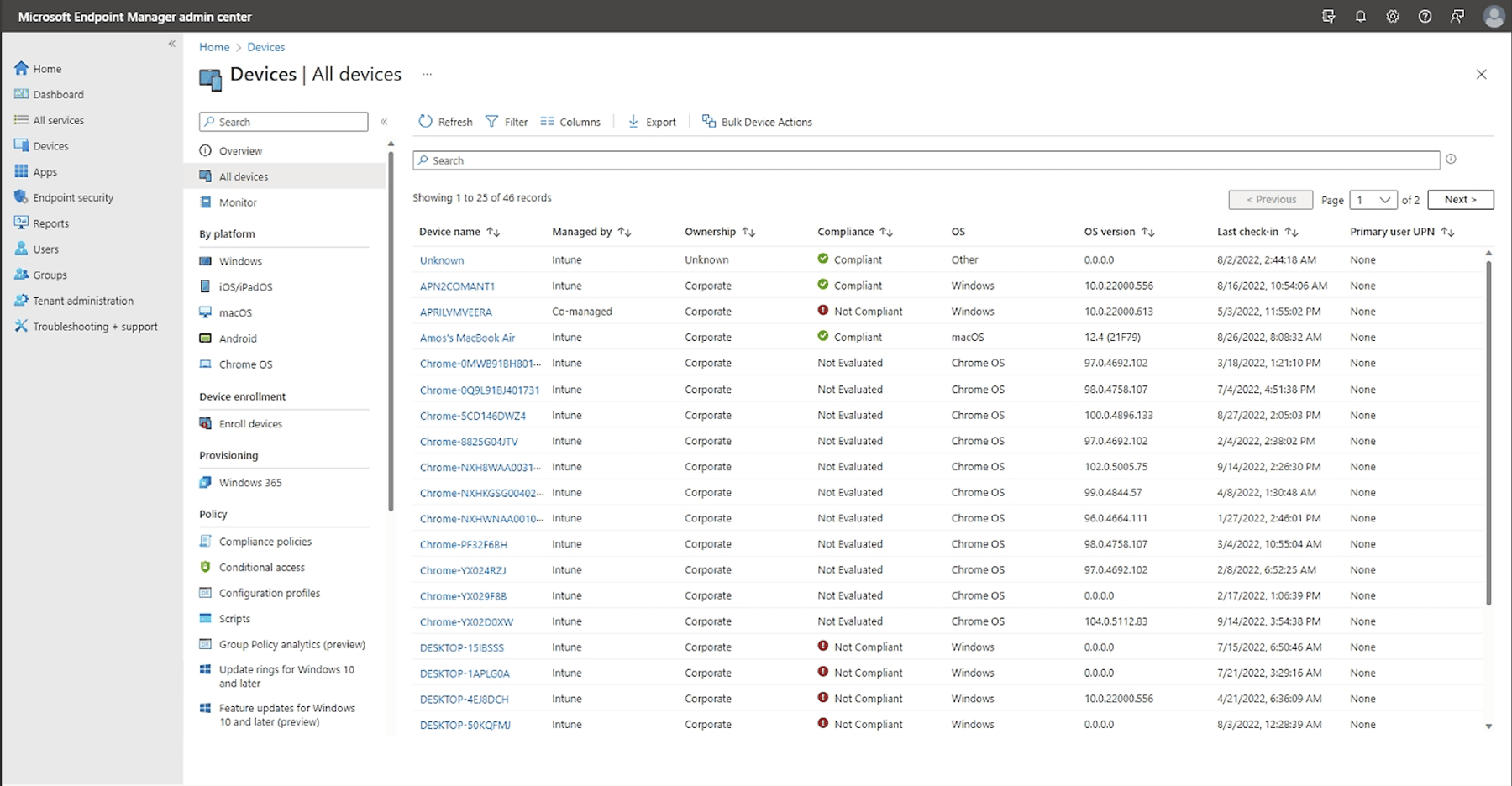
Task: Open notifications bell in header
Action: pyautogui.click(x=1360, y=17)
